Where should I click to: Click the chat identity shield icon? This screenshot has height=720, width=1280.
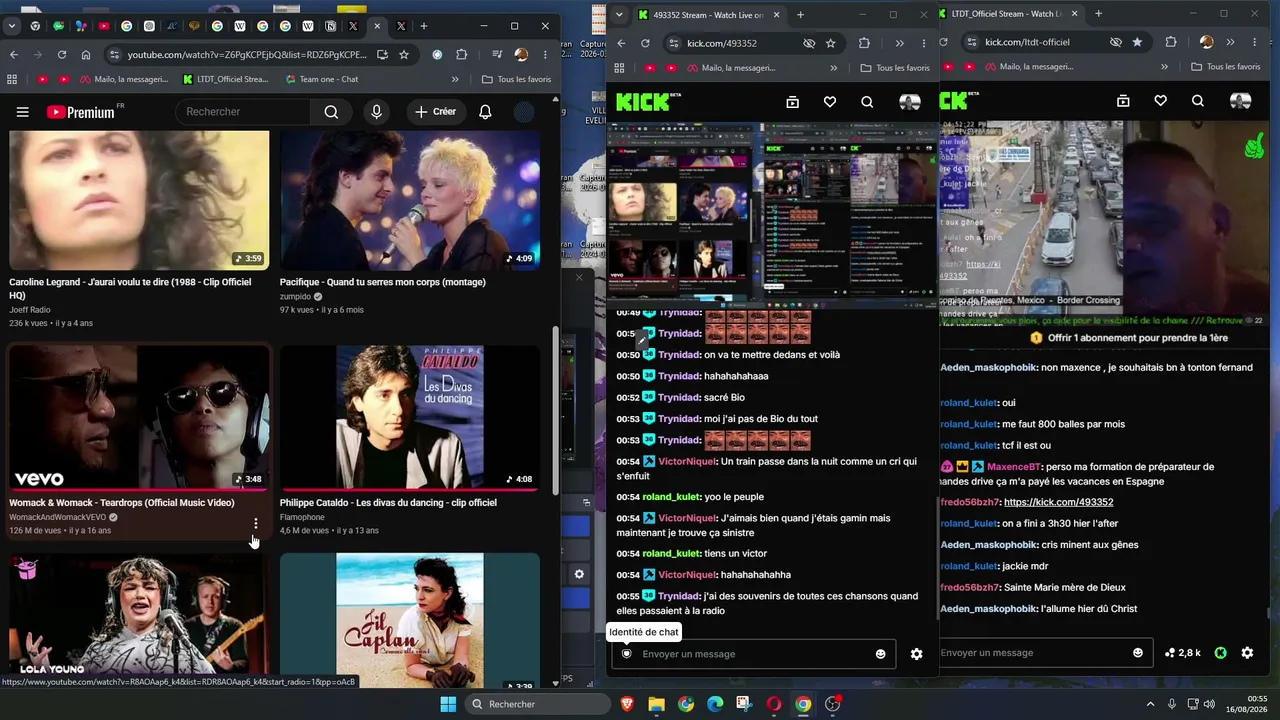pyautogui.click(x=627, y=654)
